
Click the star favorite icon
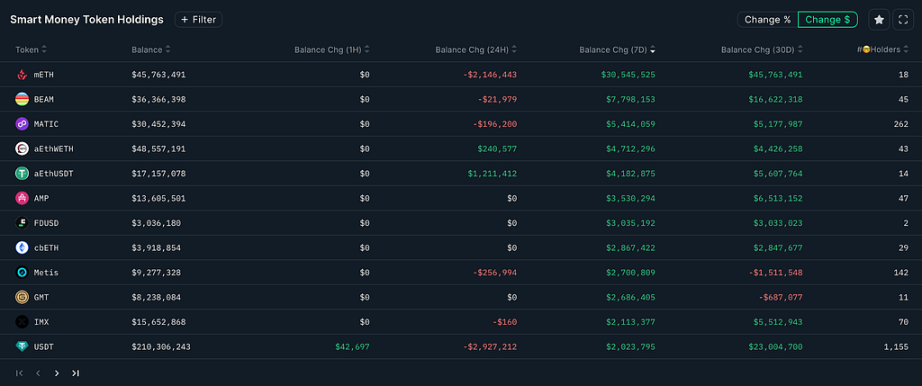(x=878, y=19)
